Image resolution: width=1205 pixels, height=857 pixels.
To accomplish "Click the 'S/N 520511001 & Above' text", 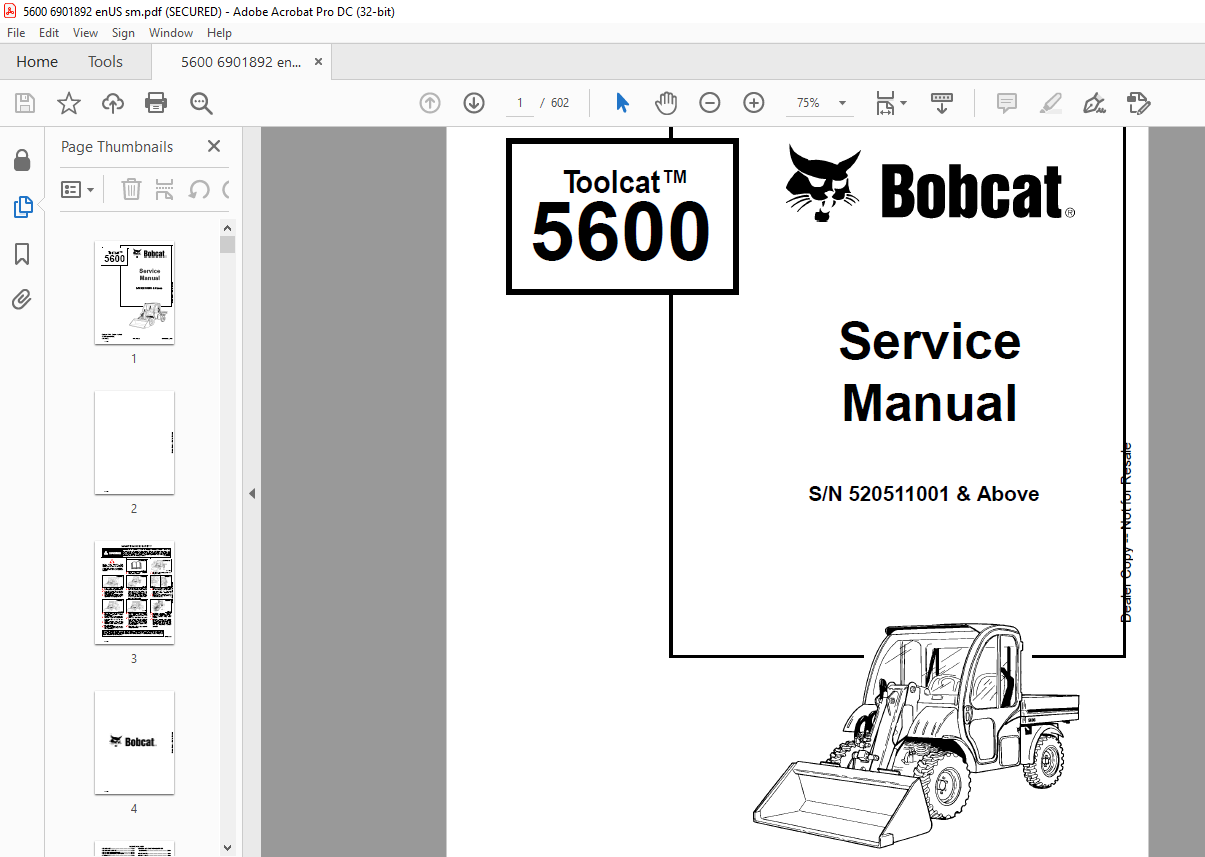I will coord(924,494).
